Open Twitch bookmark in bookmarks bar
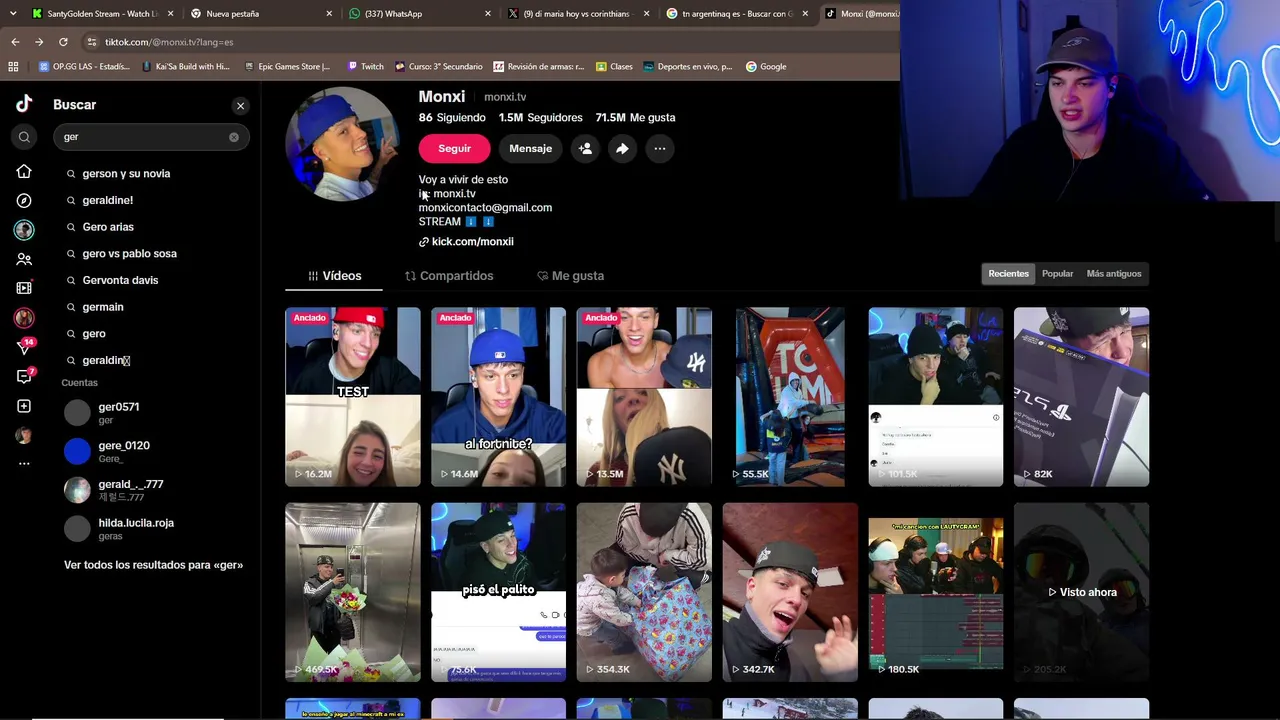This screenshot has height=720, width=1280. (x=365, y=67)
